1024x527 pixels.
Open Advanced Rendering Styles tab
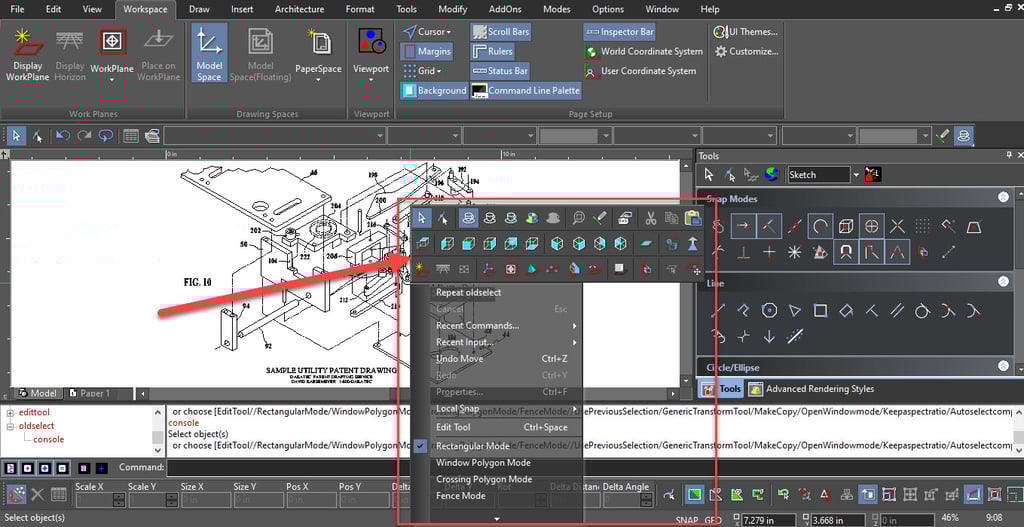(x=812, y=389)
